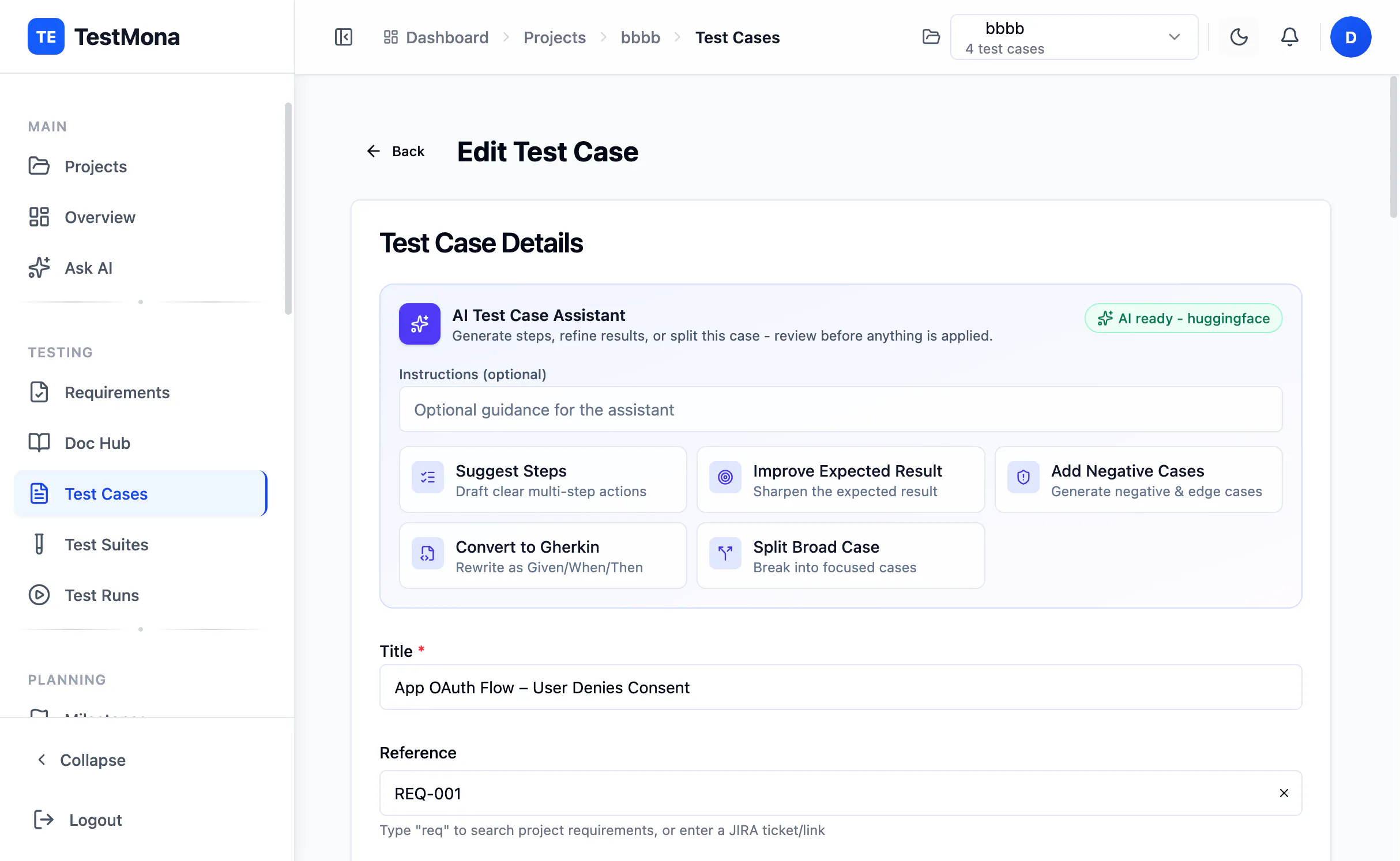The image size is (1400, 861).
Task: Click the Improve Expected Result target icon
Action: [x=725, y=477]
